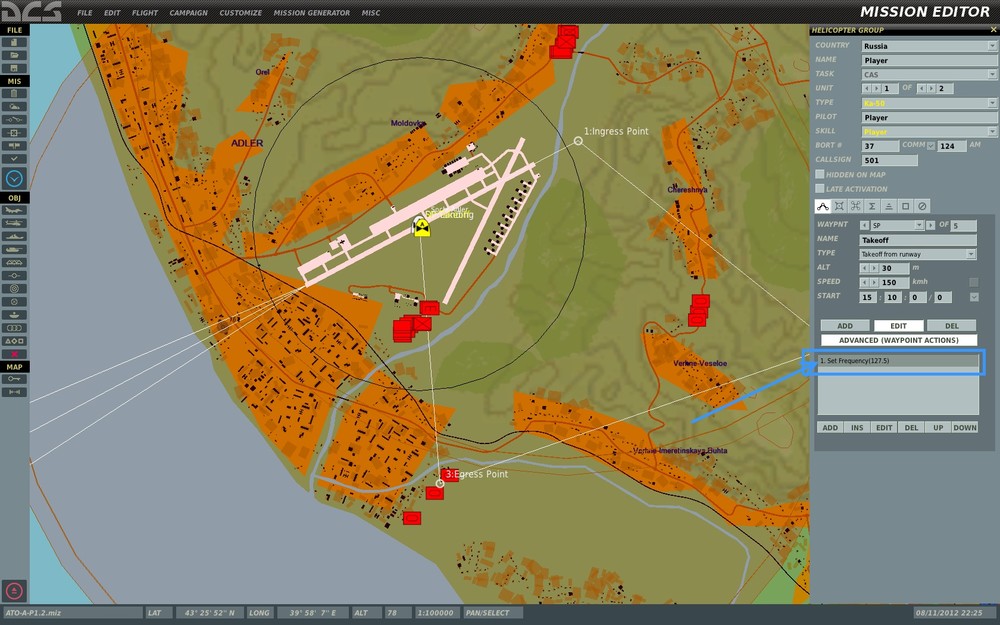This screenshot has height=625, width=1000.
Task: Click the waypoint ADD button
Action: 845,326
